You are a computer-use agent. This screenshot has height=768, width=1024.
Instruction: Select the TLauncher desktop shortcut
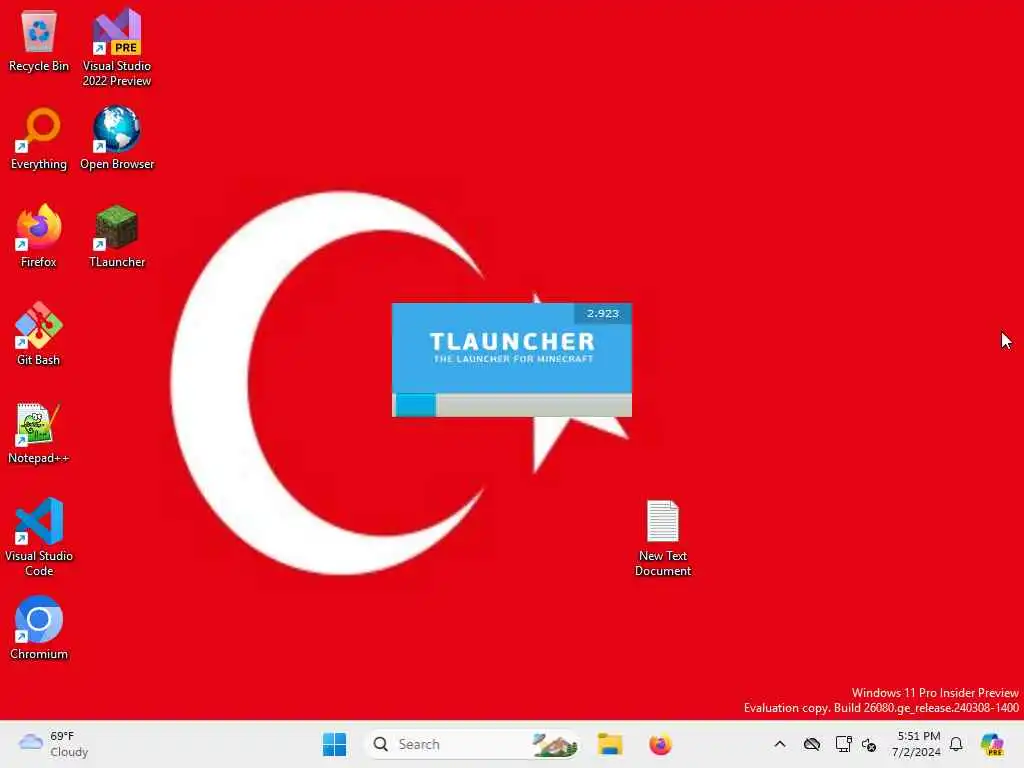[117, 236]
